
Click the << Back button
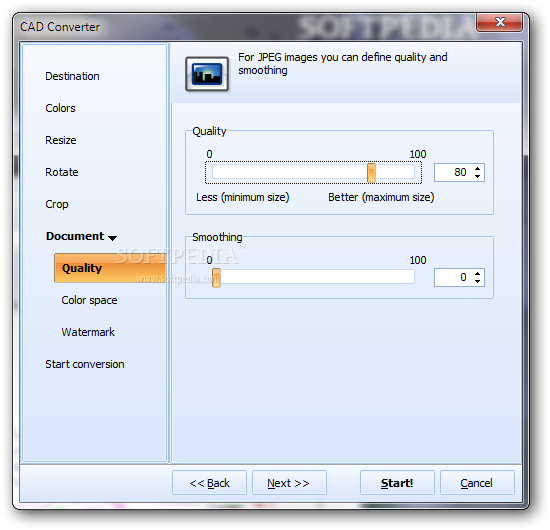click(x=209, y=483)
